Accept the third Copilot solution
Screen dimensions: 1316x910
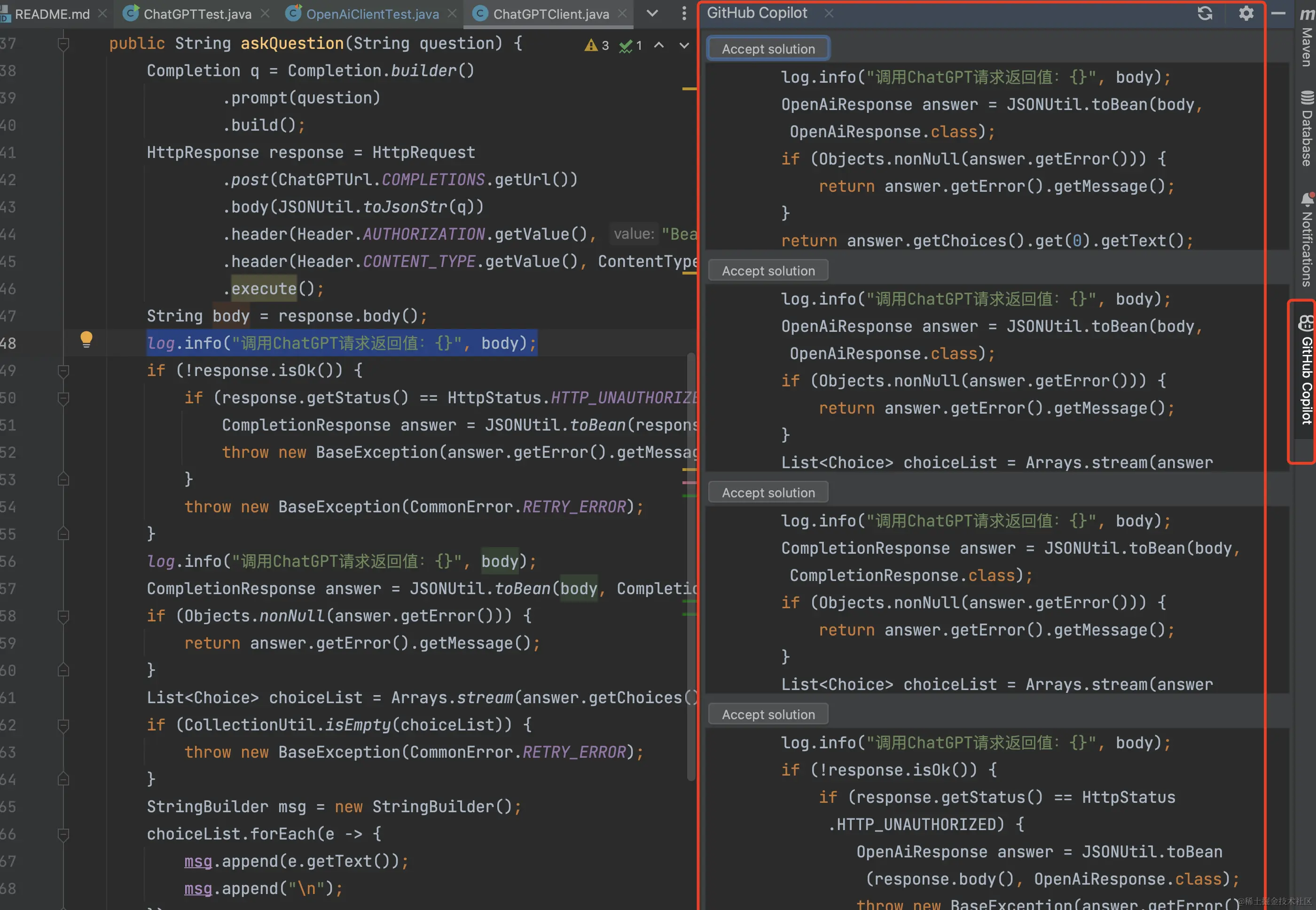(768, 493)
